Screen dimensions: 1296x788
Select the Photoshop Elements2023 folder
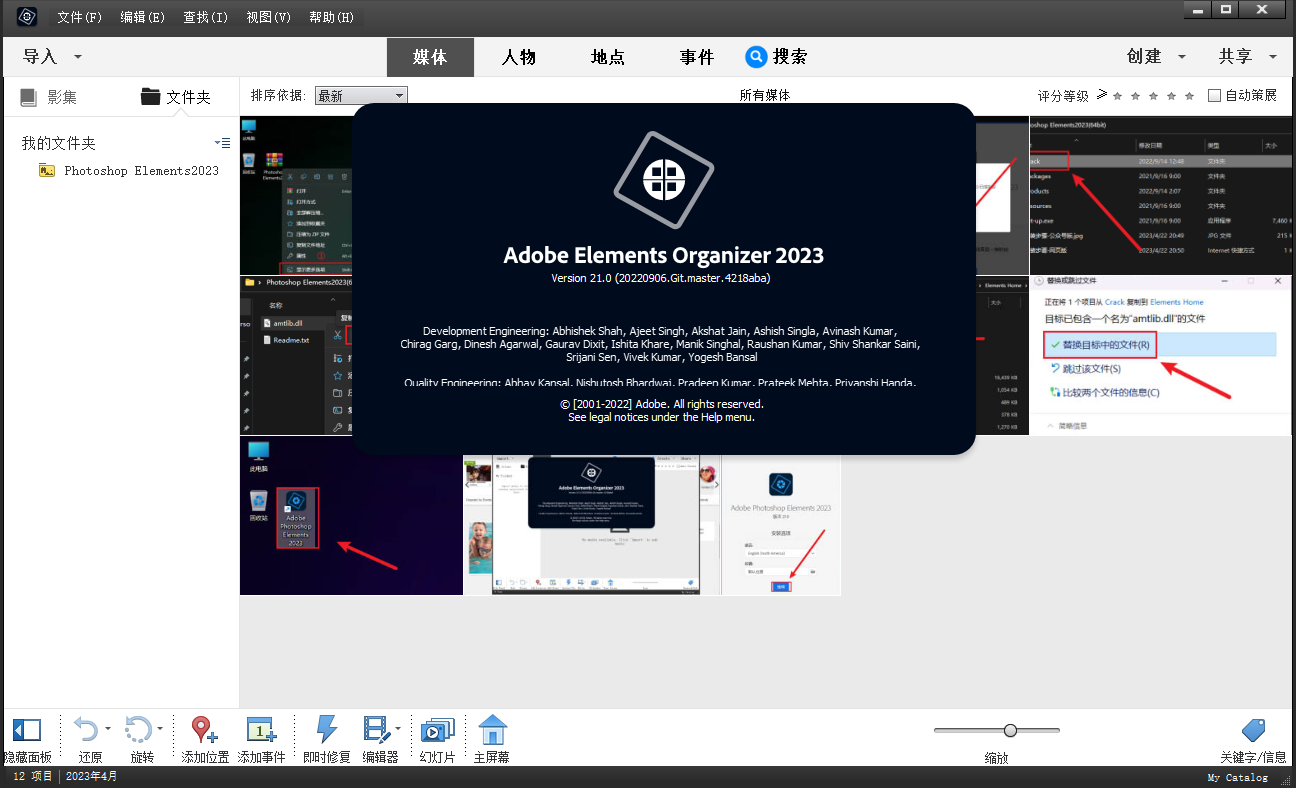click(x=129, y=170)
